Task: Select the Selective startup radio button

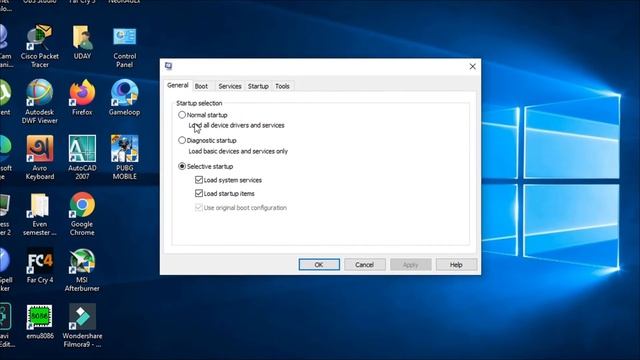Action: (x=182, y=166)
